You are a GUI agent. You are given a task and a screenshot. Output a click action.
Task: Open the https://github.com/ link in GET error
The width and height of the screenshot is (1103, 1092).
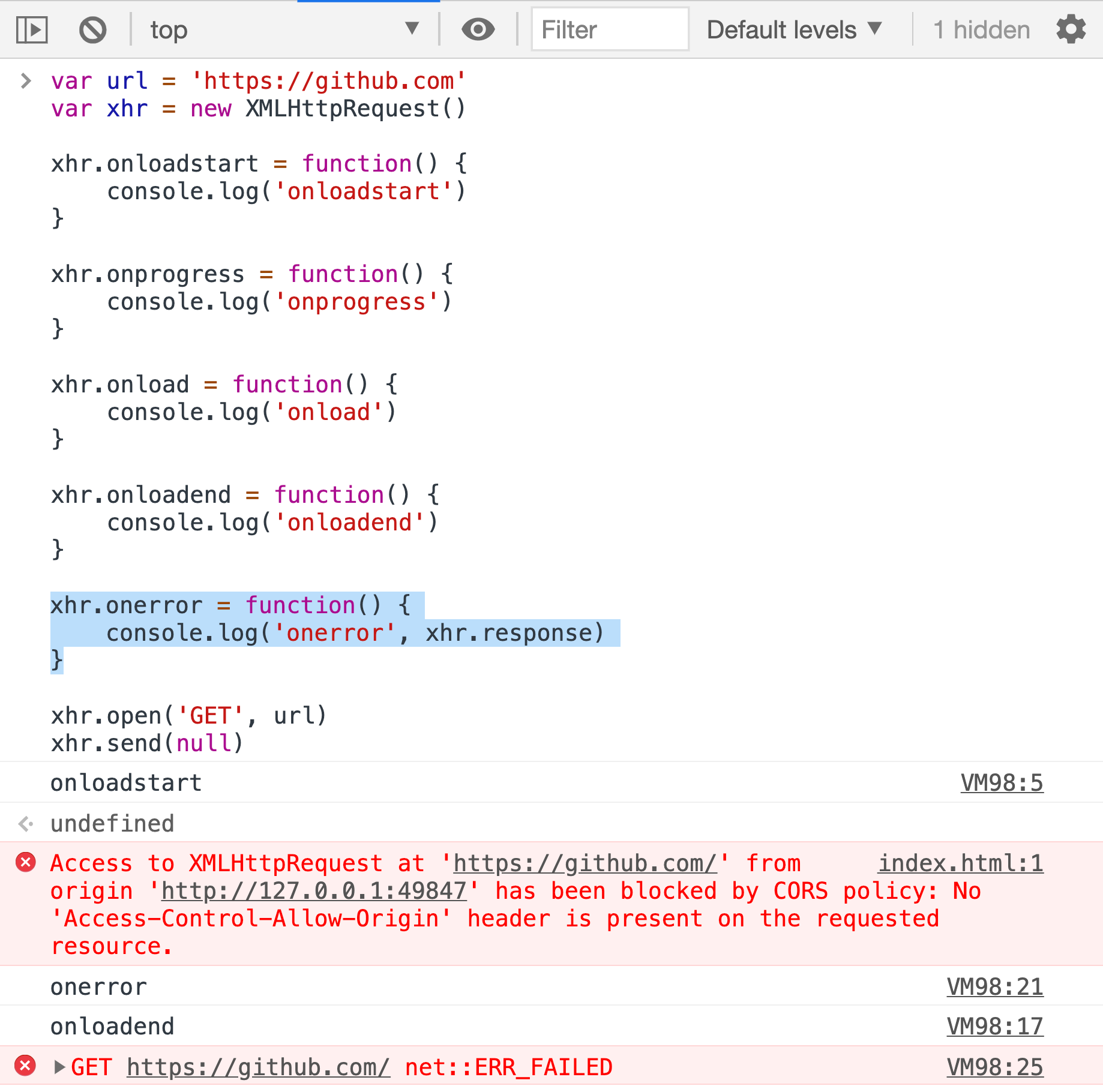(x=259, y=1067)
